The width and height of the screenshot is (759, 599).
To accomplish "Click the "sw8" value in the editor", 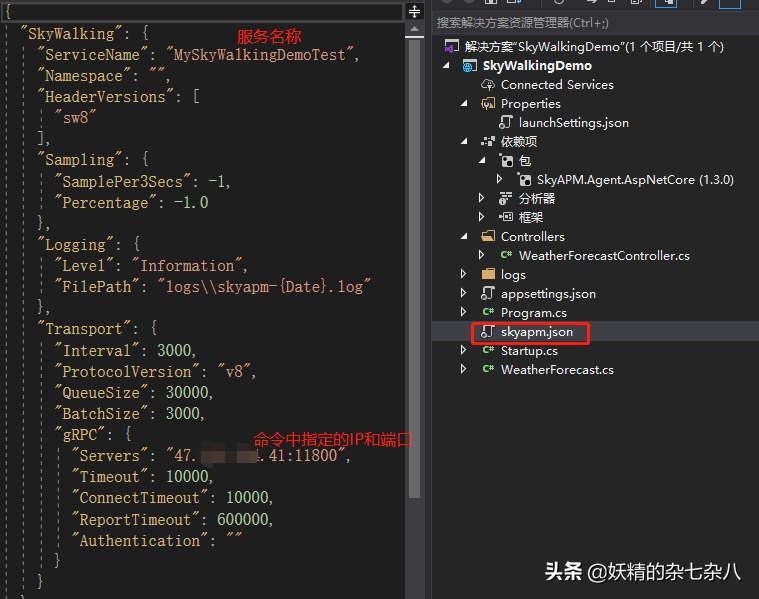I will (x=76, y=118).
